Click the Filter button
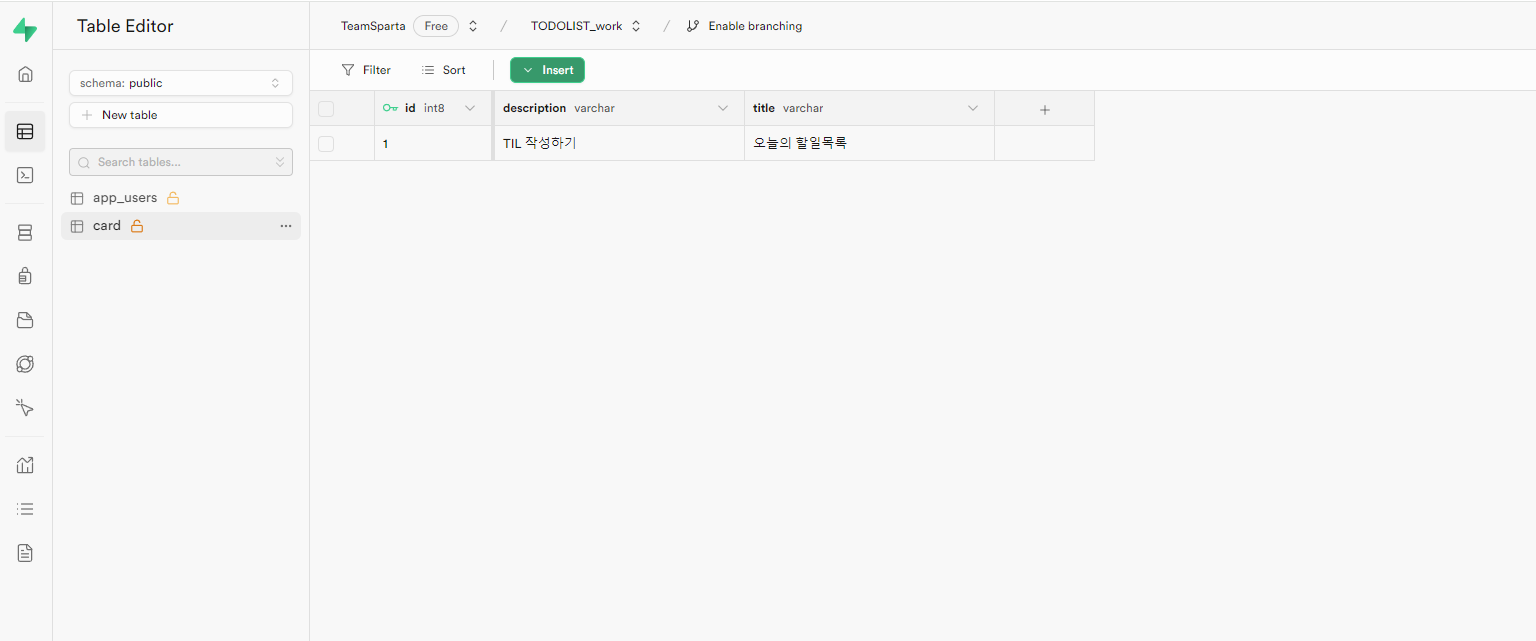The height and width of the screenshot is (641, 1536). click(x=366, y=70)
